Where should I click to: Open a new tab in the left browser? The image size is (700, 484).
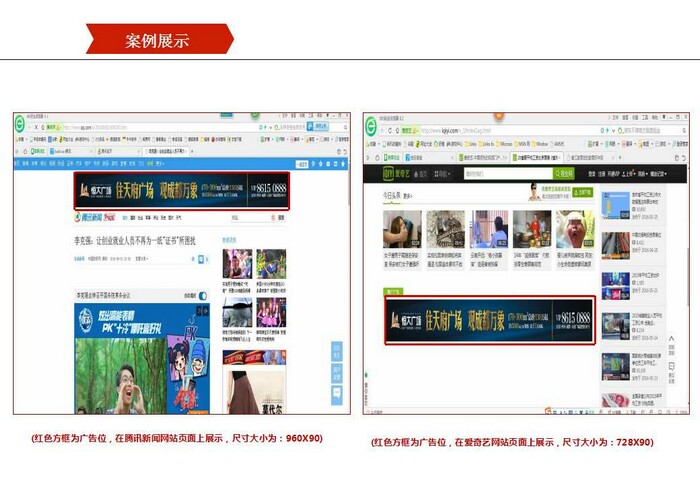pos(192,151)
